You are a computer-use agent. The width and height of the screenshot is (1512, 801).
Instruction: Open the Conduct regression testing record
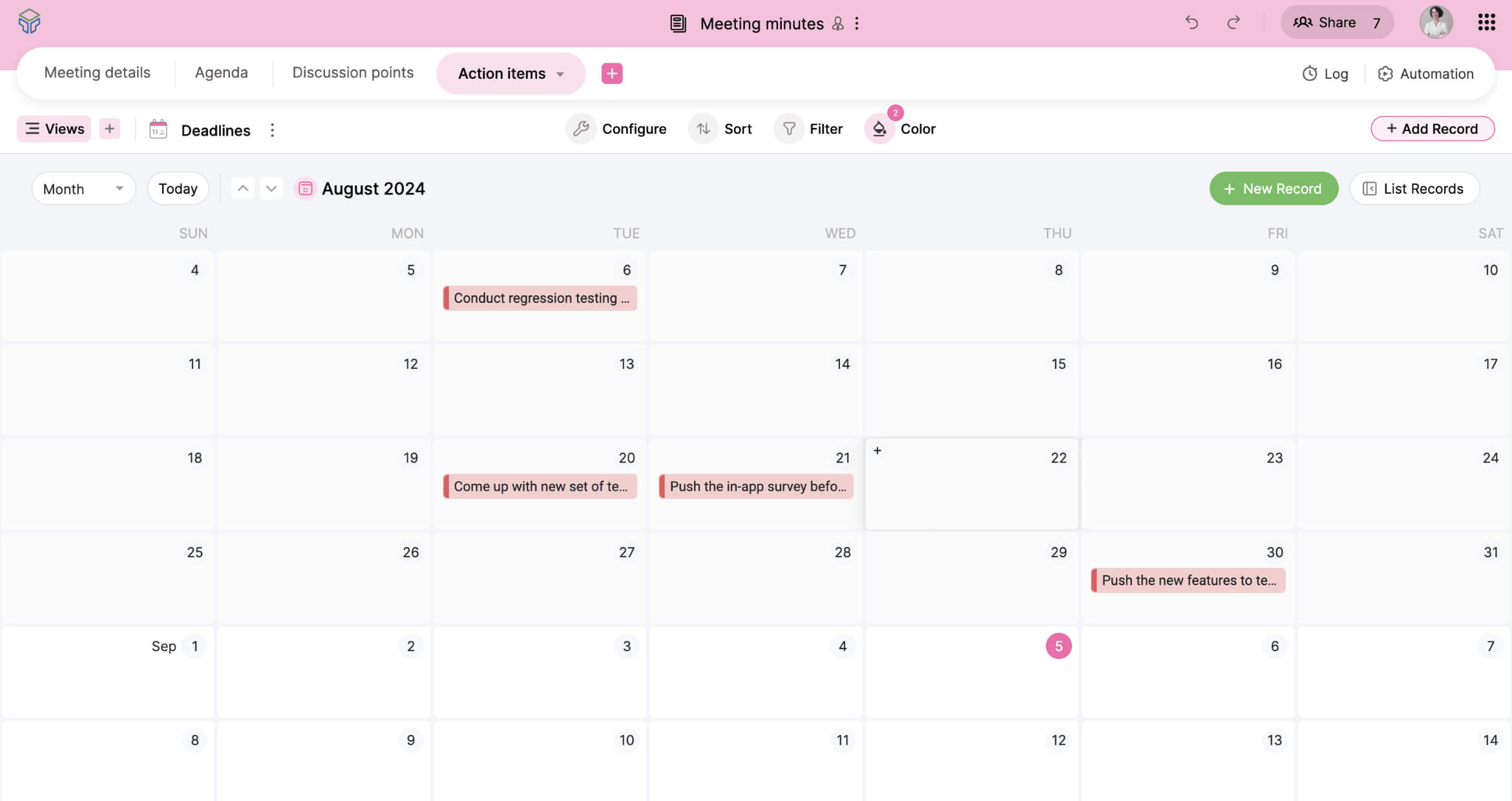pos(540,298)
